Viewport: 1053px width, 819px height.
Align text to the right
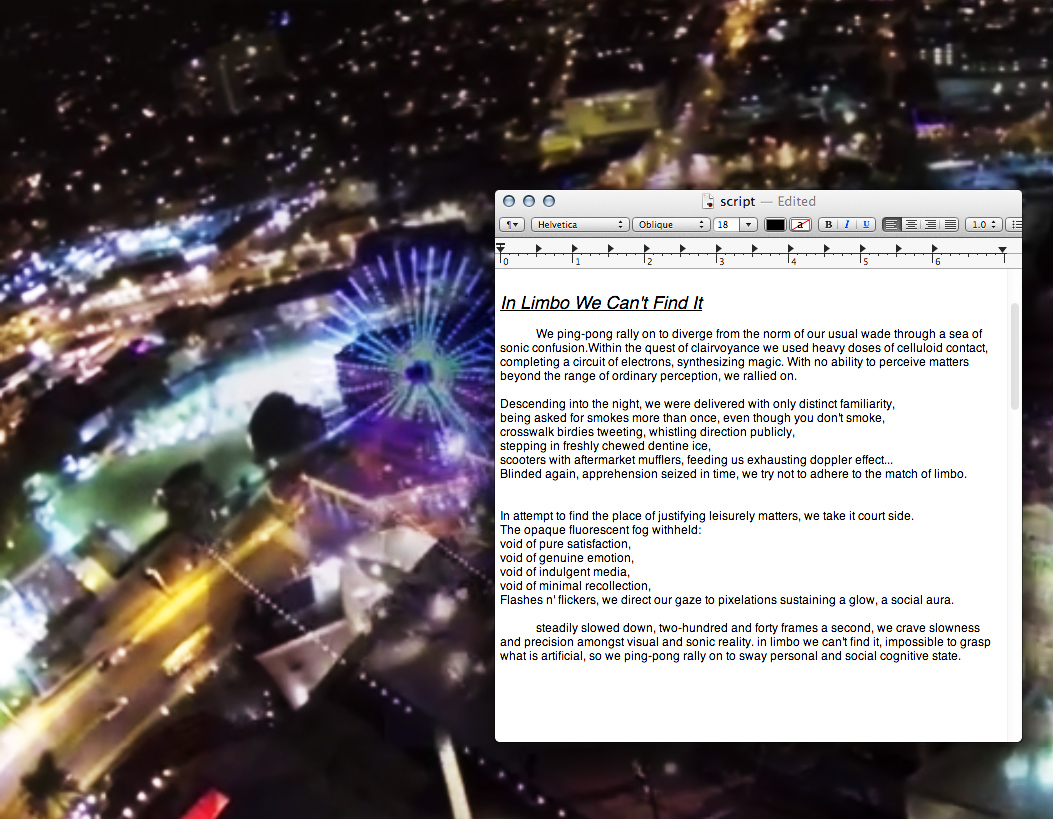point(930,225)
